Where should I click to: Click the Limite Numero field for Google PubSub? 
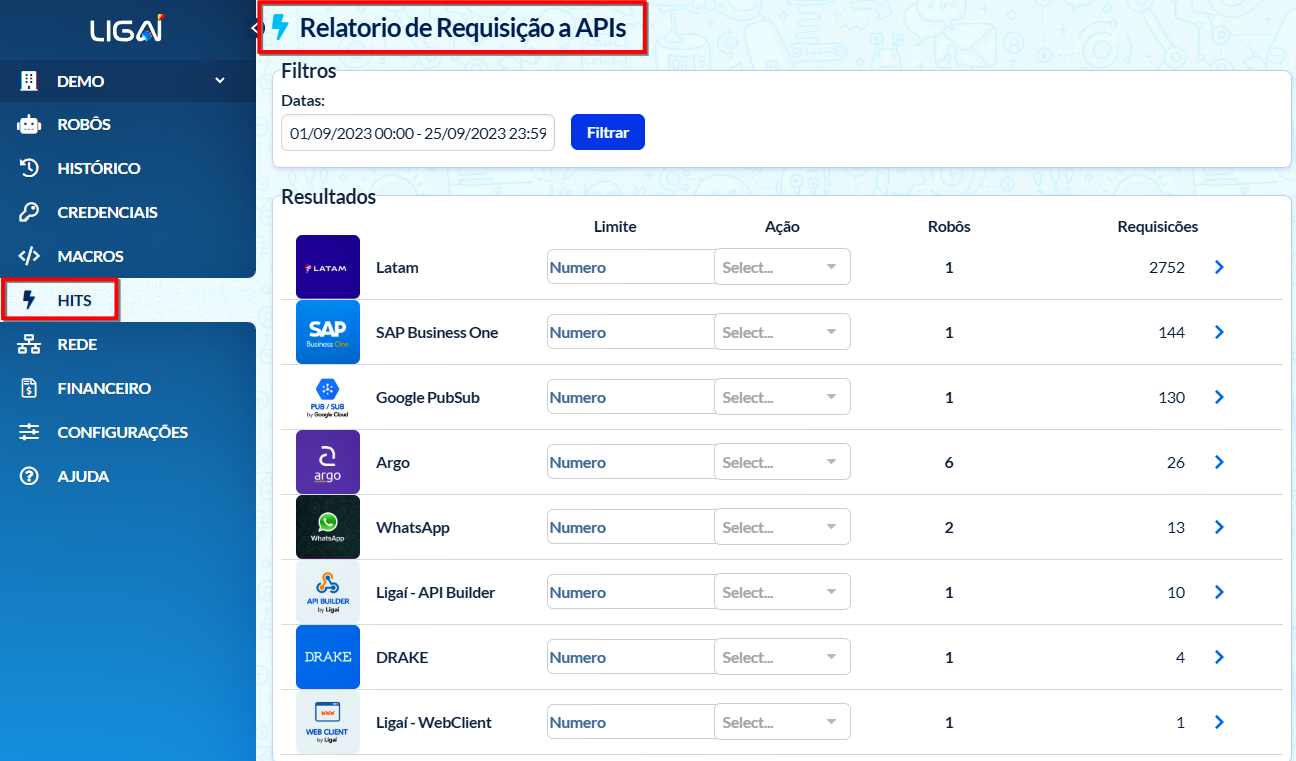632,397
